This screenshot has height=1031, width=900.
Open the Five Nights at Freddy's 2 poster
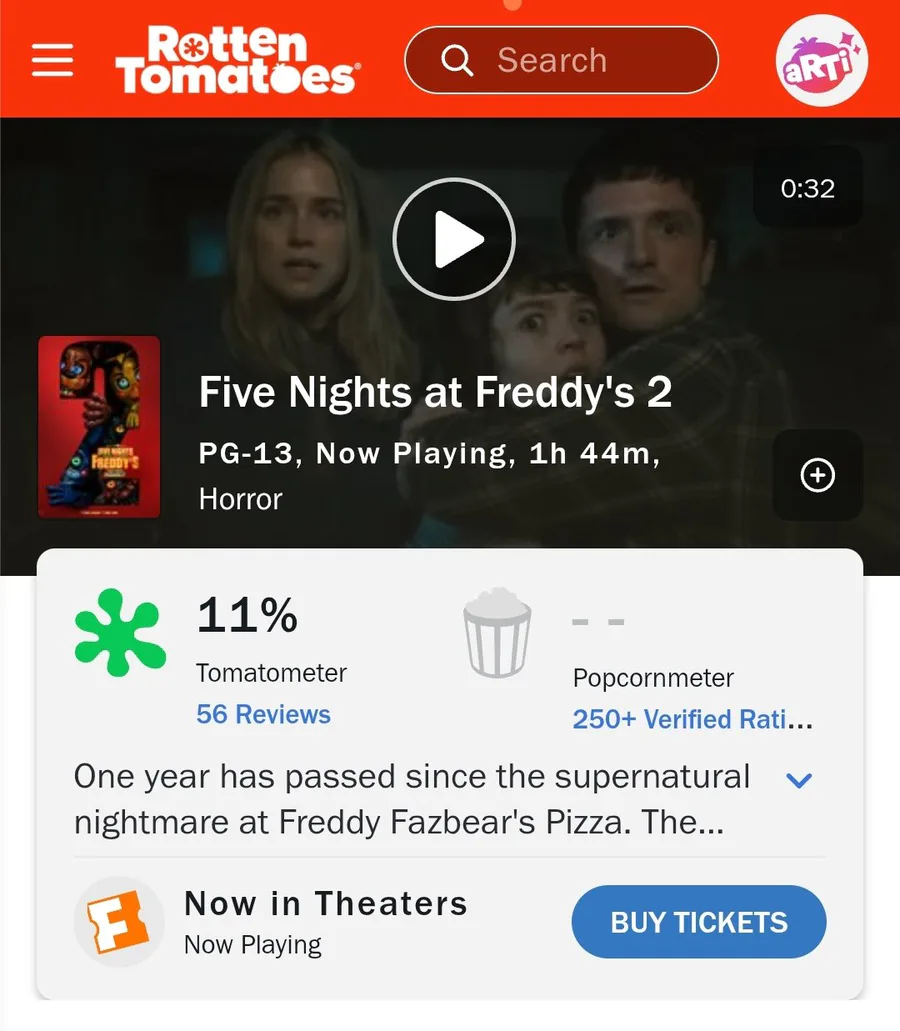pyautogui.click(x=99, y=427)
